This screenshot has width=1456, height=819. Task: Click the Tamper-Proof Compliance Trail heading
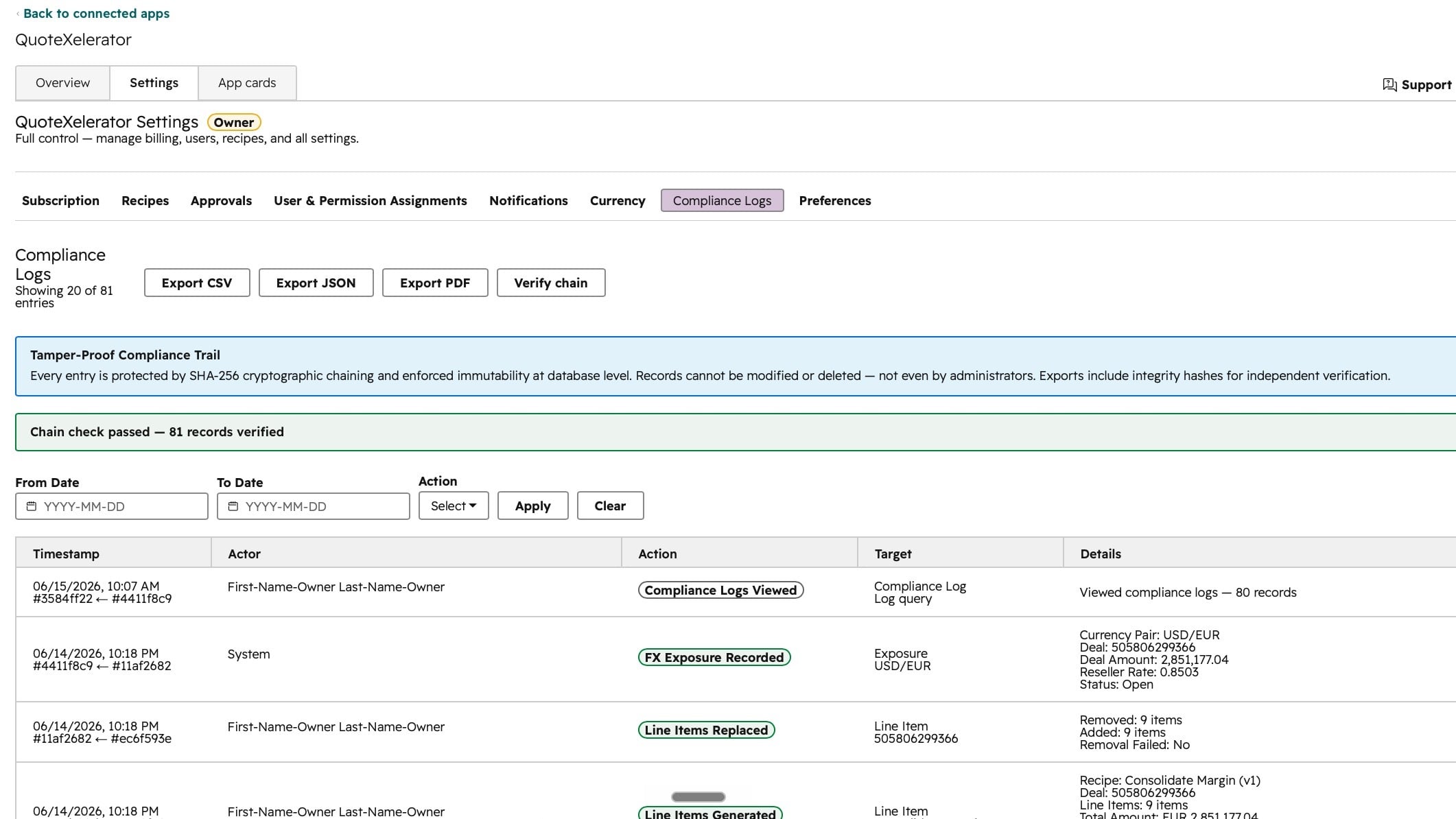125,355
